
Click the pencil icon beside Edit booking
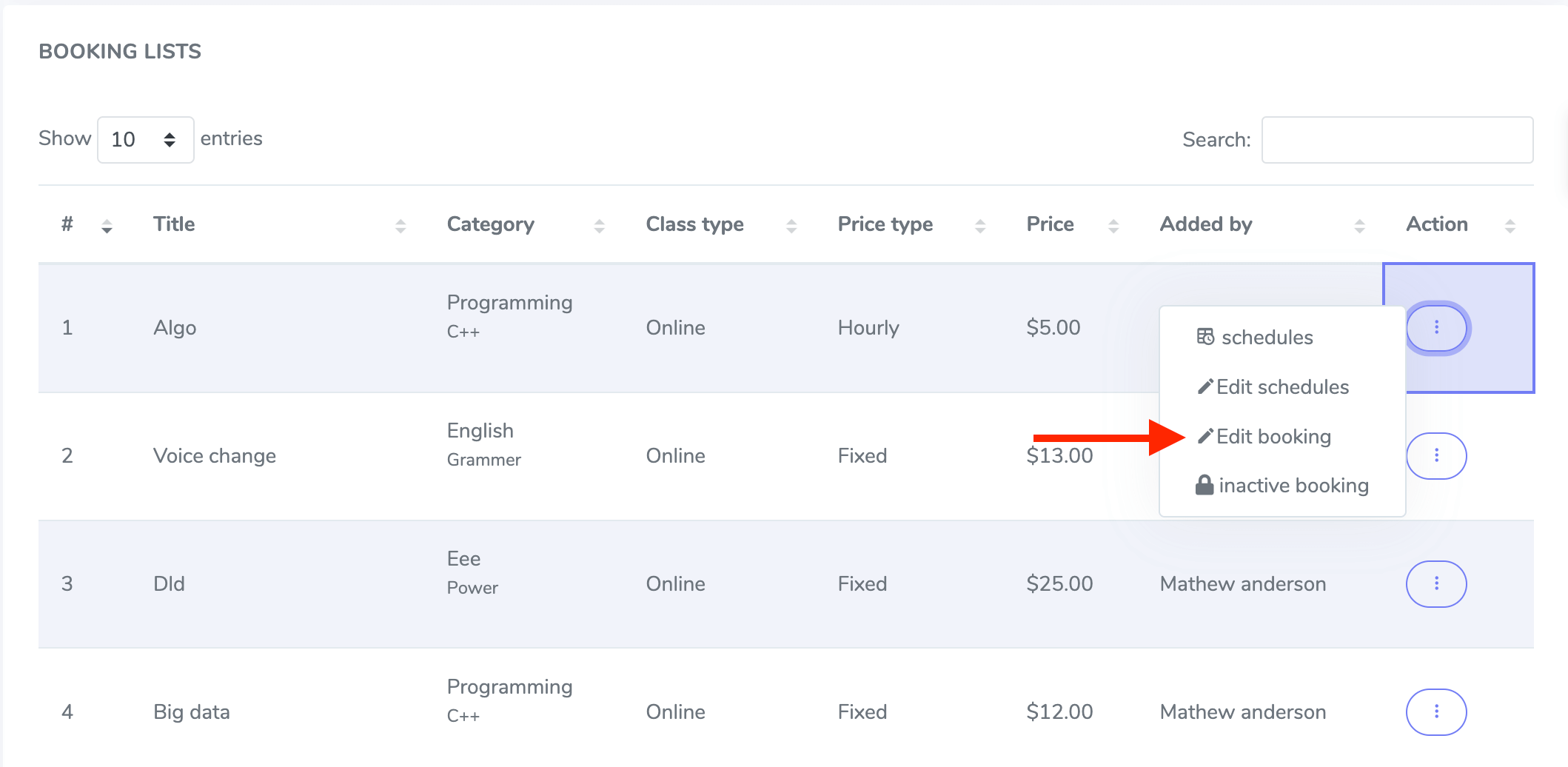tap(1205, 435)
